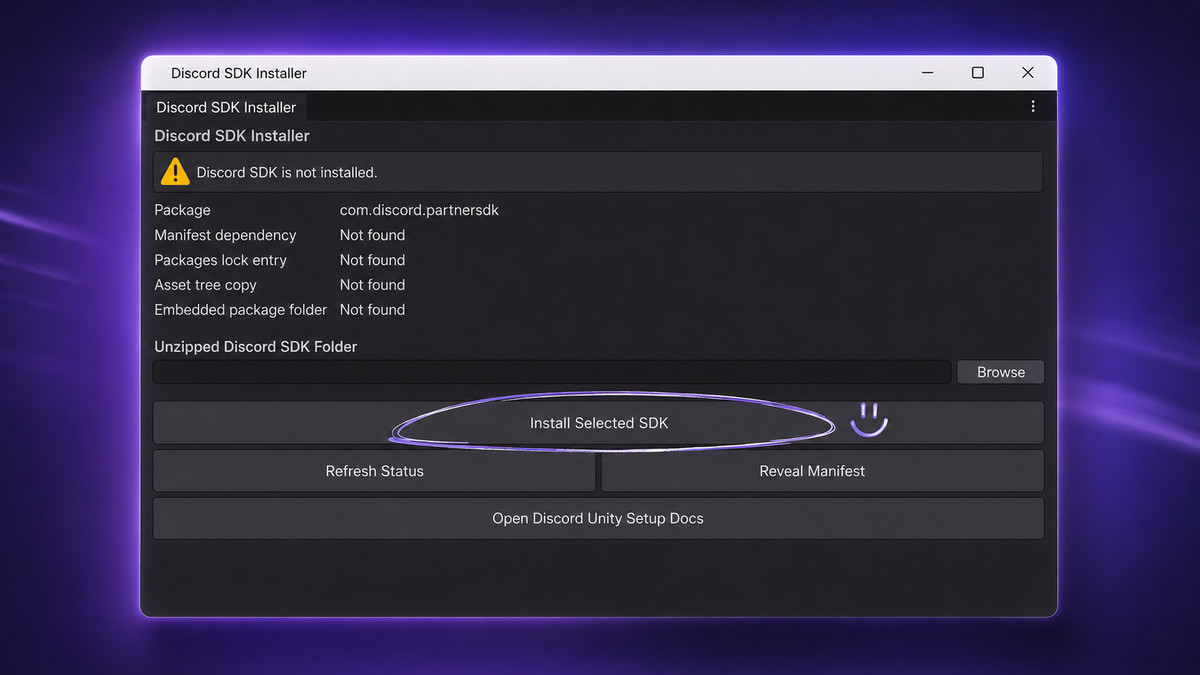
Task: Click the 'Not found' value for Packages lock entry
Action: click(372, 260)
